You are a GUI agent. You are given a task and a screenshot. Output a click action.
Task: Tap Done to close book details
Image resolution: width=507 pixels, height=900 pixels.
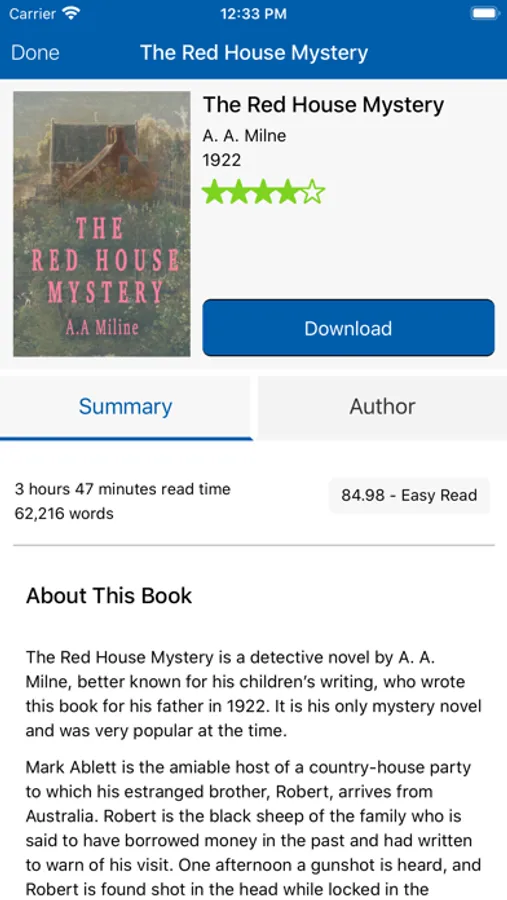[x=35, y=53]
